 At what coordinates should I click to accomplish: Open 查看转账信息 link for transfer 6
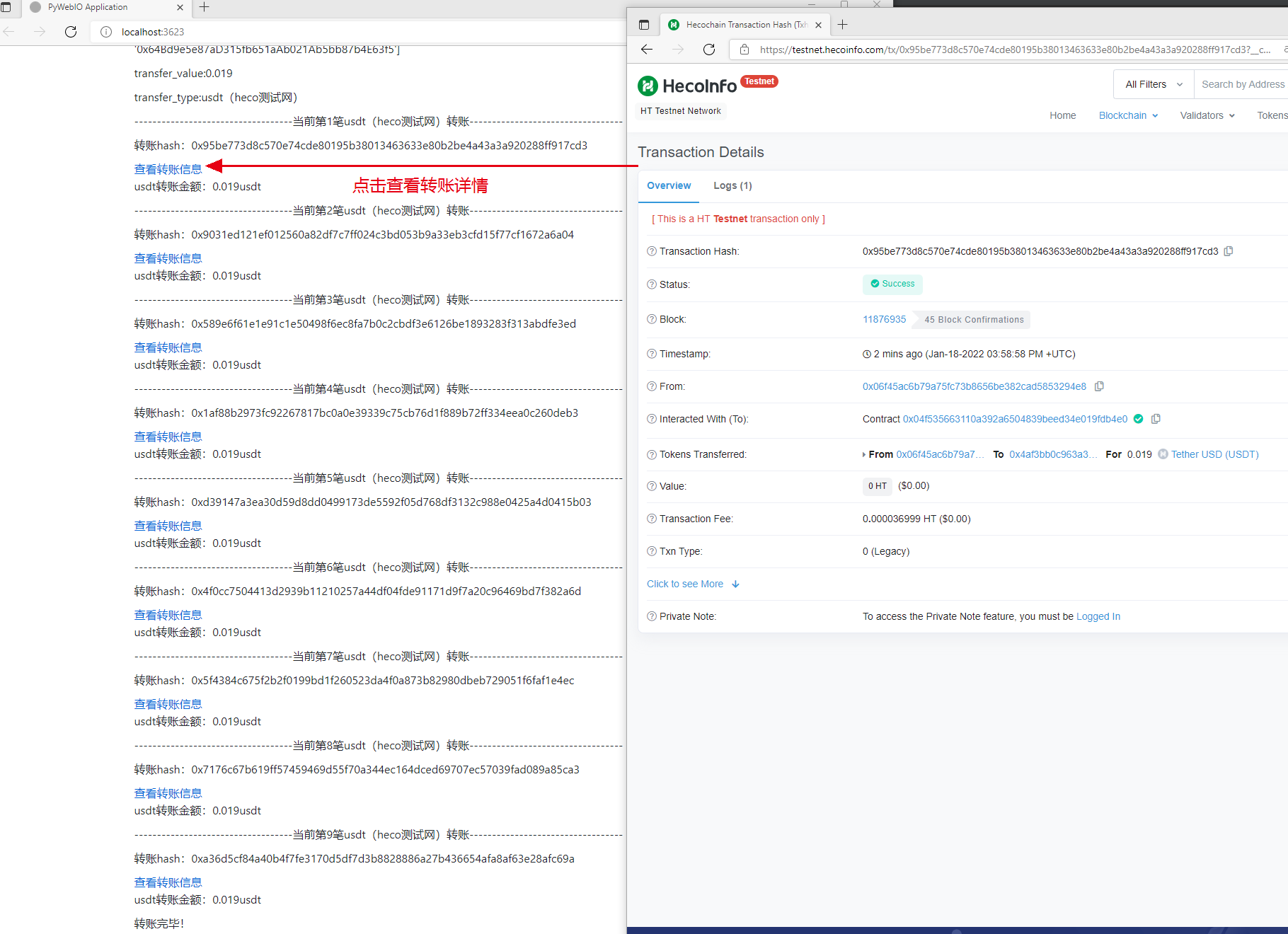pos(168,615)
